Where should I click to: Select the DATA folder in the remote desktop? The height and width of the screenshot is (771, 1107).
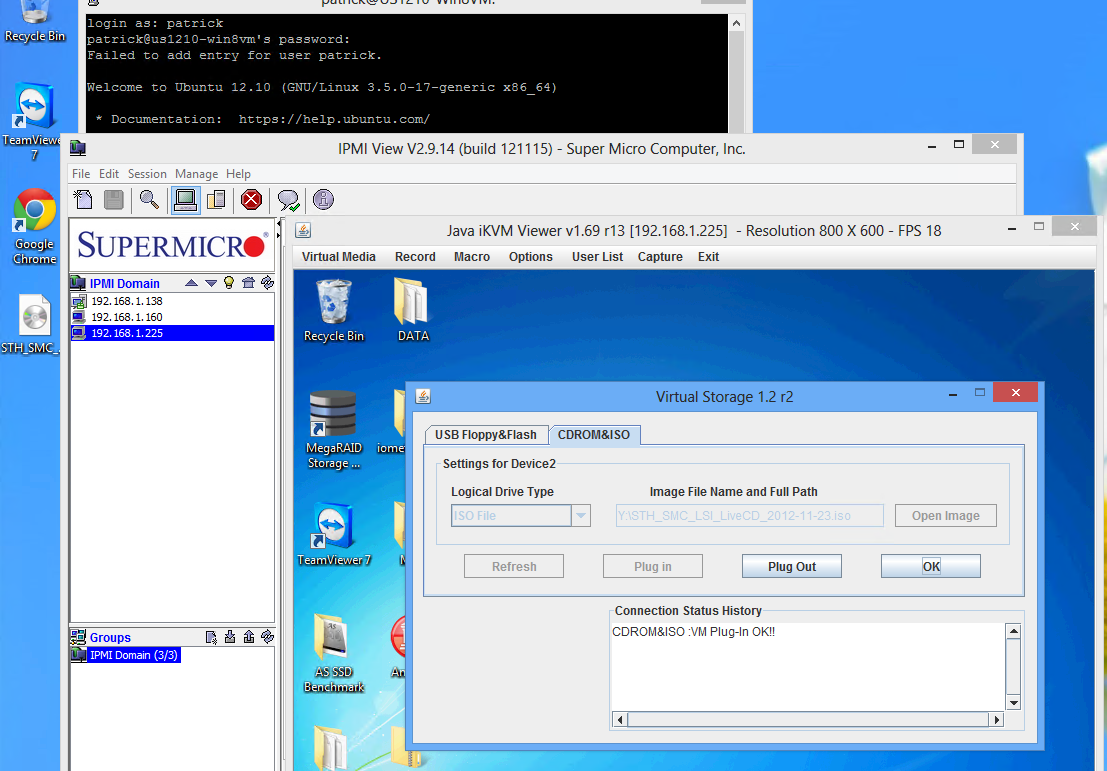[x=412, y=311]
